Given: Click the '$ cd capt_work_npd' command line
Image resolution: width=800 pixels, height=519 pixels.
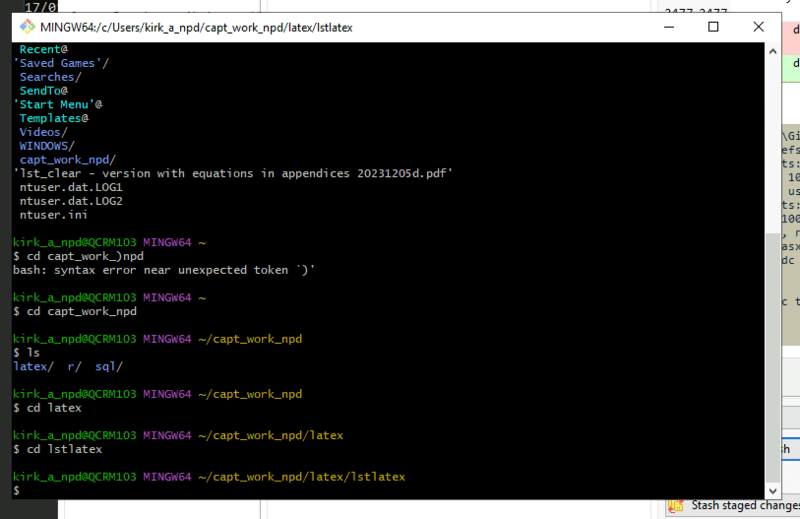Looking at the screenshot, I should point(75,311).
